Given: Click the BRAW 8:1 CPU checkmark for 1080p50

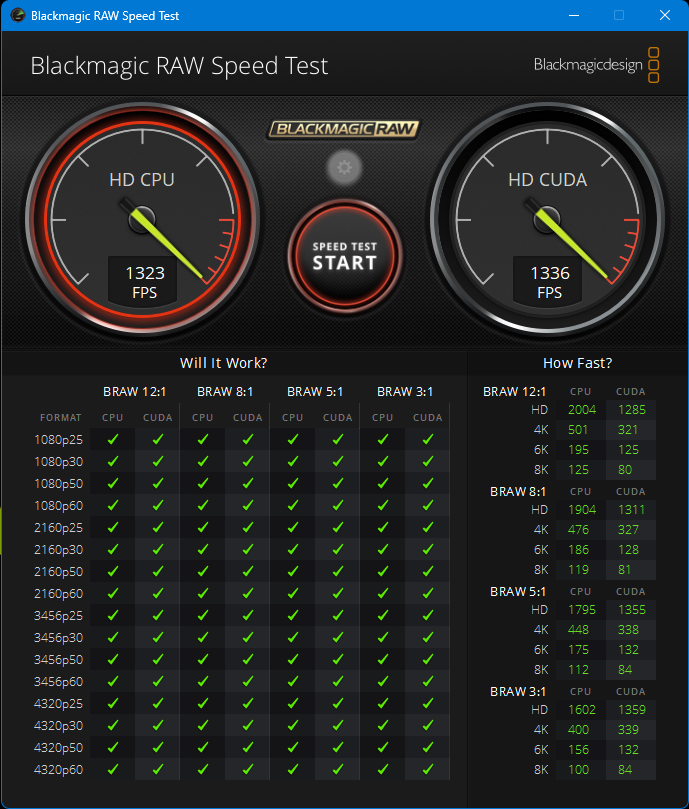Looking at the screenshot, I should tap(203, 483).
